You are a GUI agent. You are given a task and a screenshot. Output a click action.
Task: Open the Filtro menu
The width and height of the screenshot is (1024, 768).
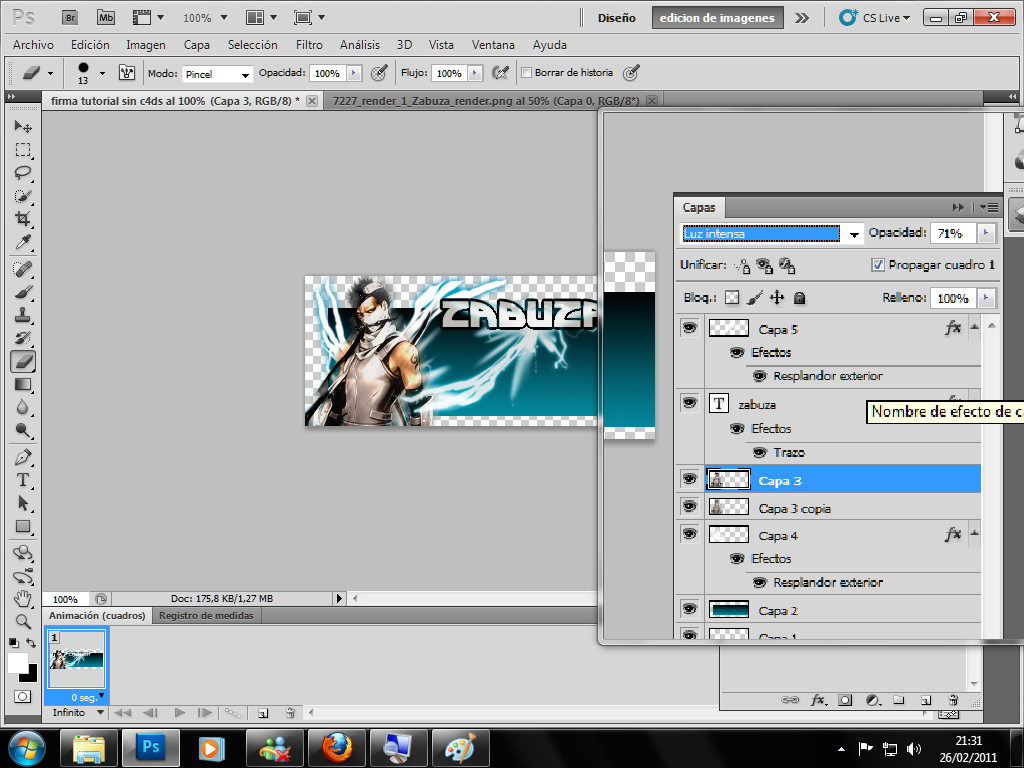click(x=310, y=45)
